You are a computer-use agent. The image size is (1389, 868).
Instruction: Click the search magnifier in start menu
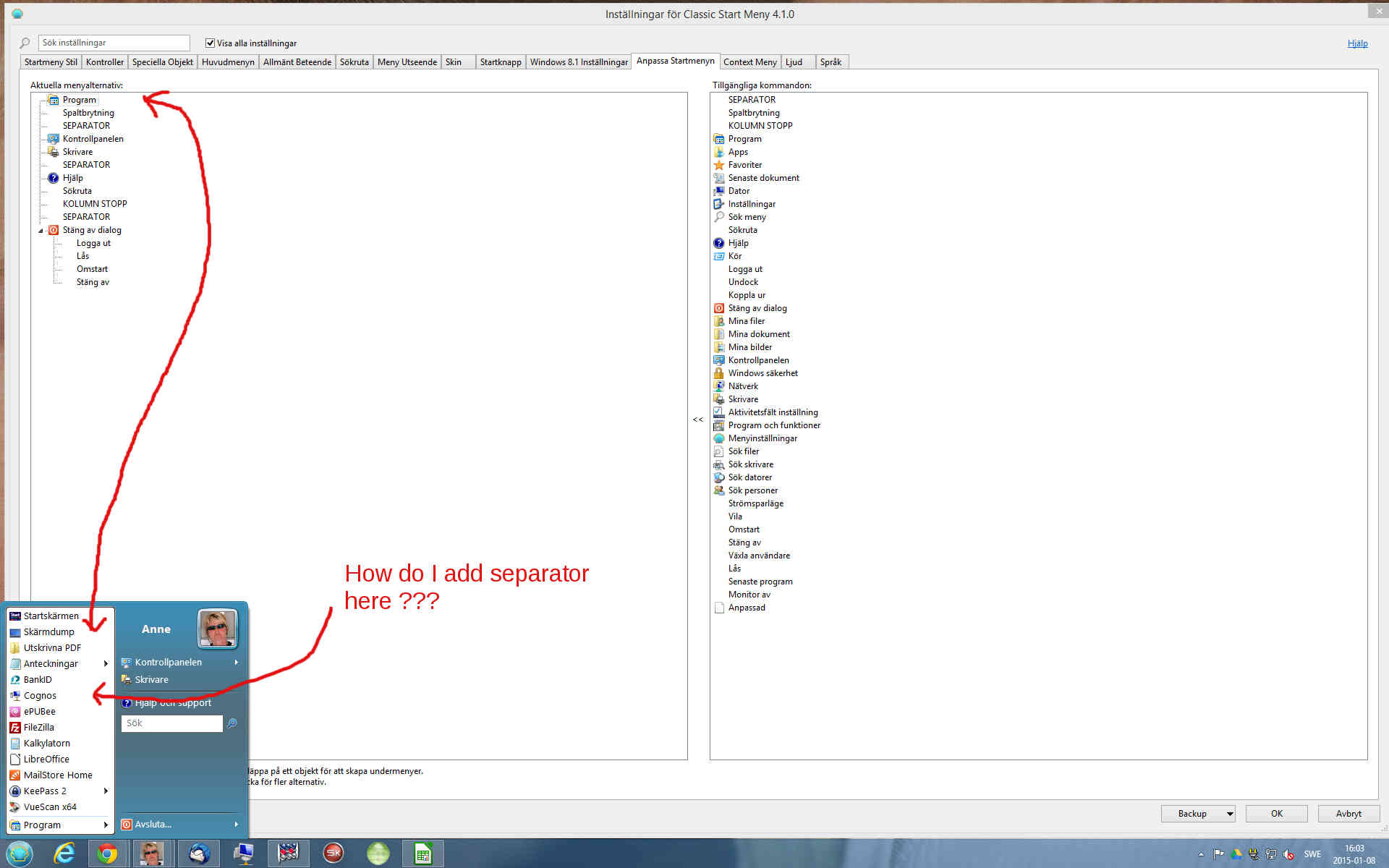pyautogui.click(x=232, y=723)
